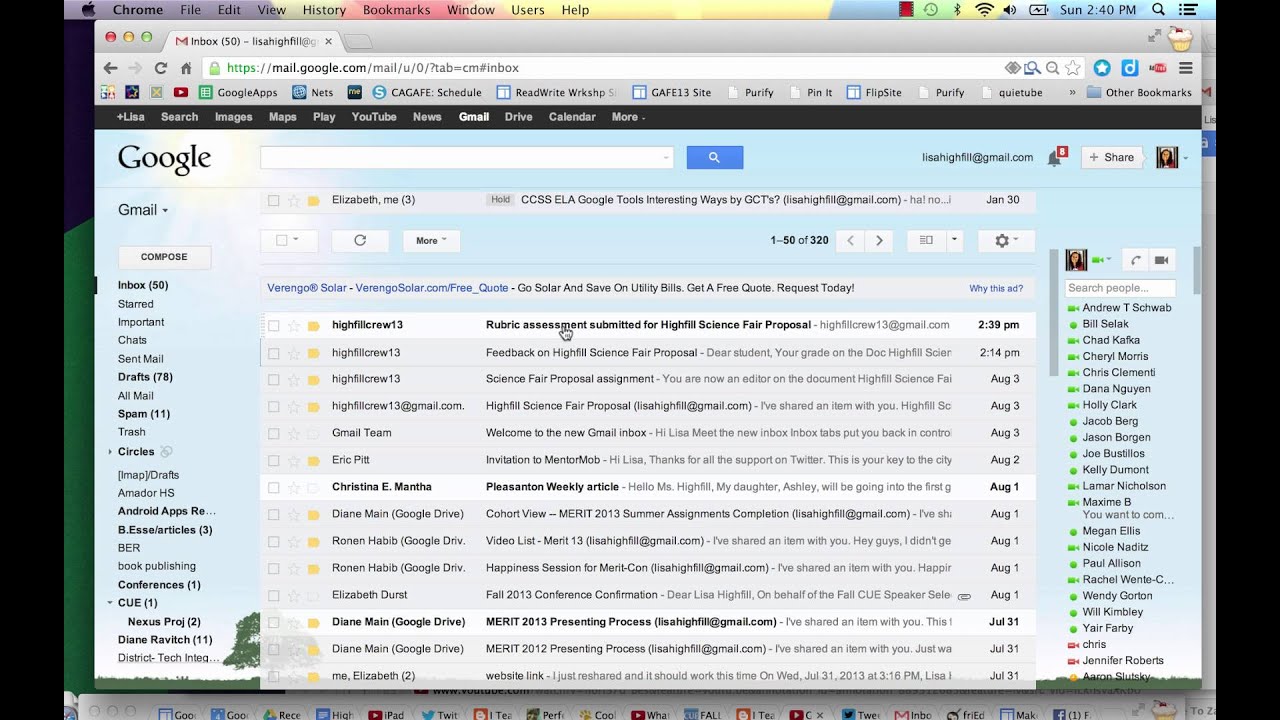Open Spotlight search in the menu bar
1280x720 pixels.
tap(1158, 10)
